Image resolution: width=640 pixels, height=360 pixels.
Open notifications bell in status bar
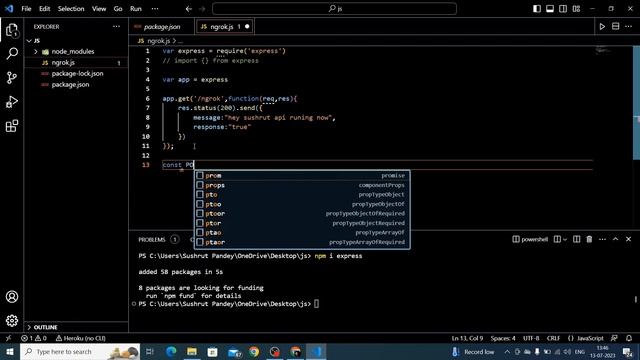coord(629,338)
